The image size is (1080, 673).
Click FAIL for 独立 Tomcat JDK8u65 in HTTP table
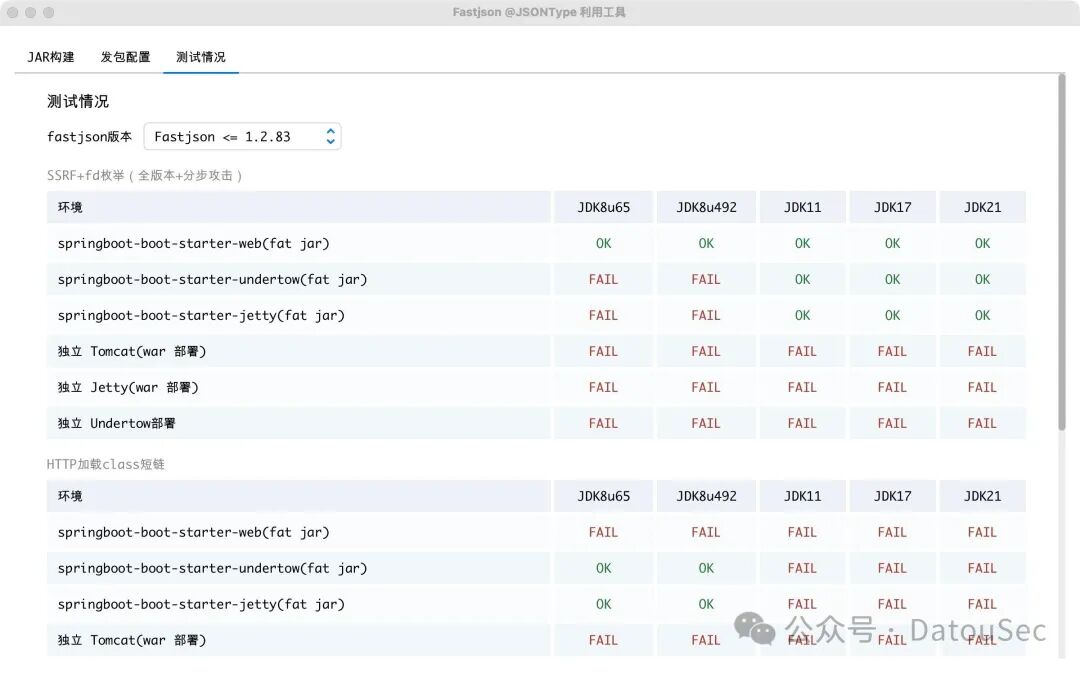pos(603,640)
